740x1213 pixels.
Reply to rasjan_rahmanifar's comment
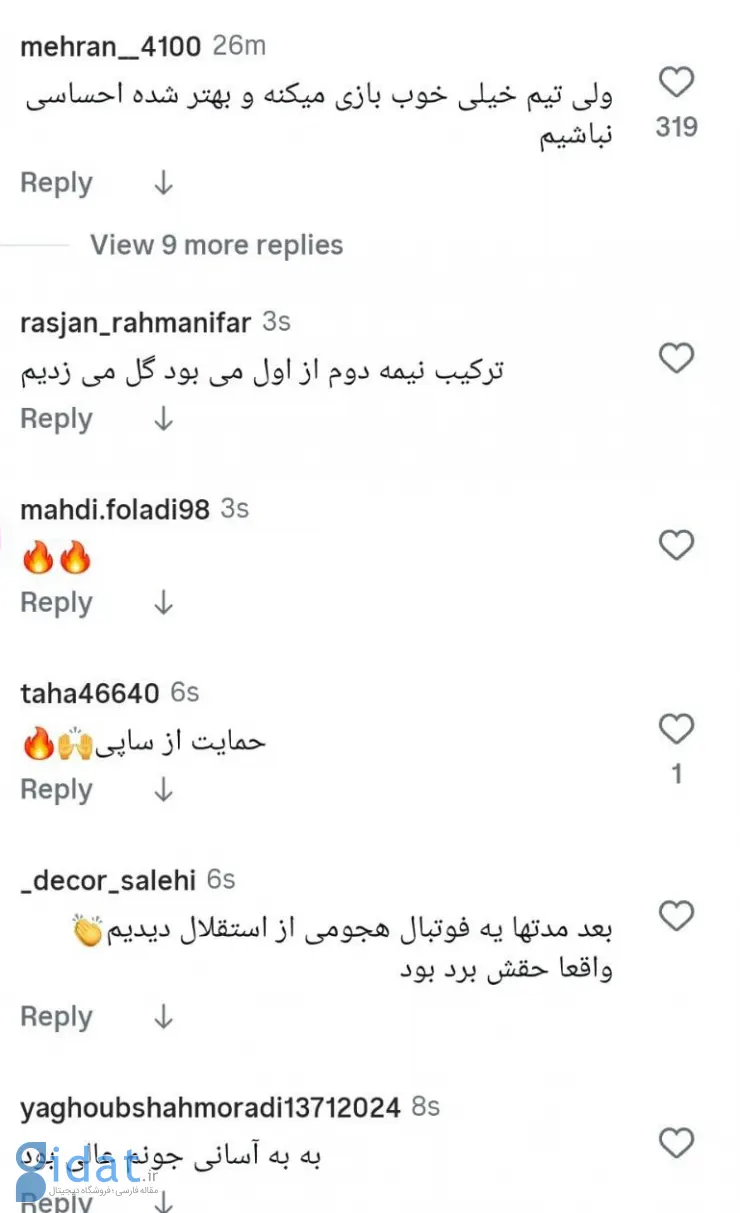click(56, 419)
